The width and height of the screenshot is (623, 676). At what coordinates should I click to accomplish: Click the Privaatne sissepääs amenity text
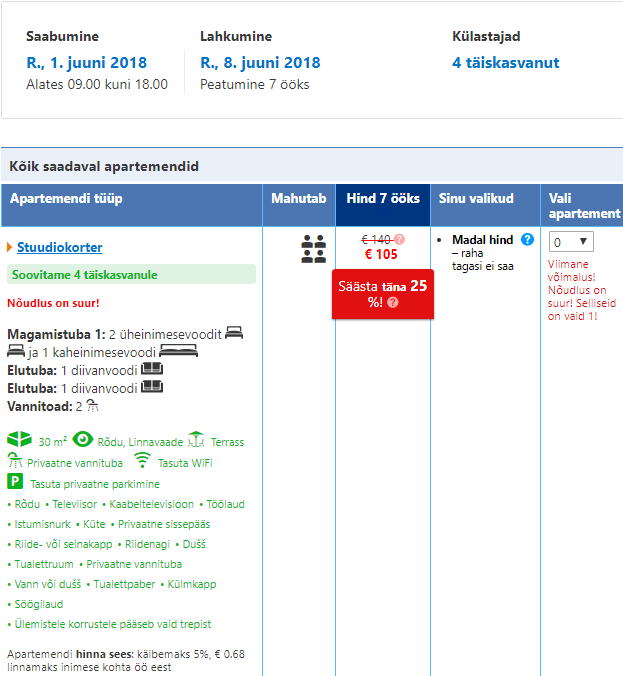(164, 524)
